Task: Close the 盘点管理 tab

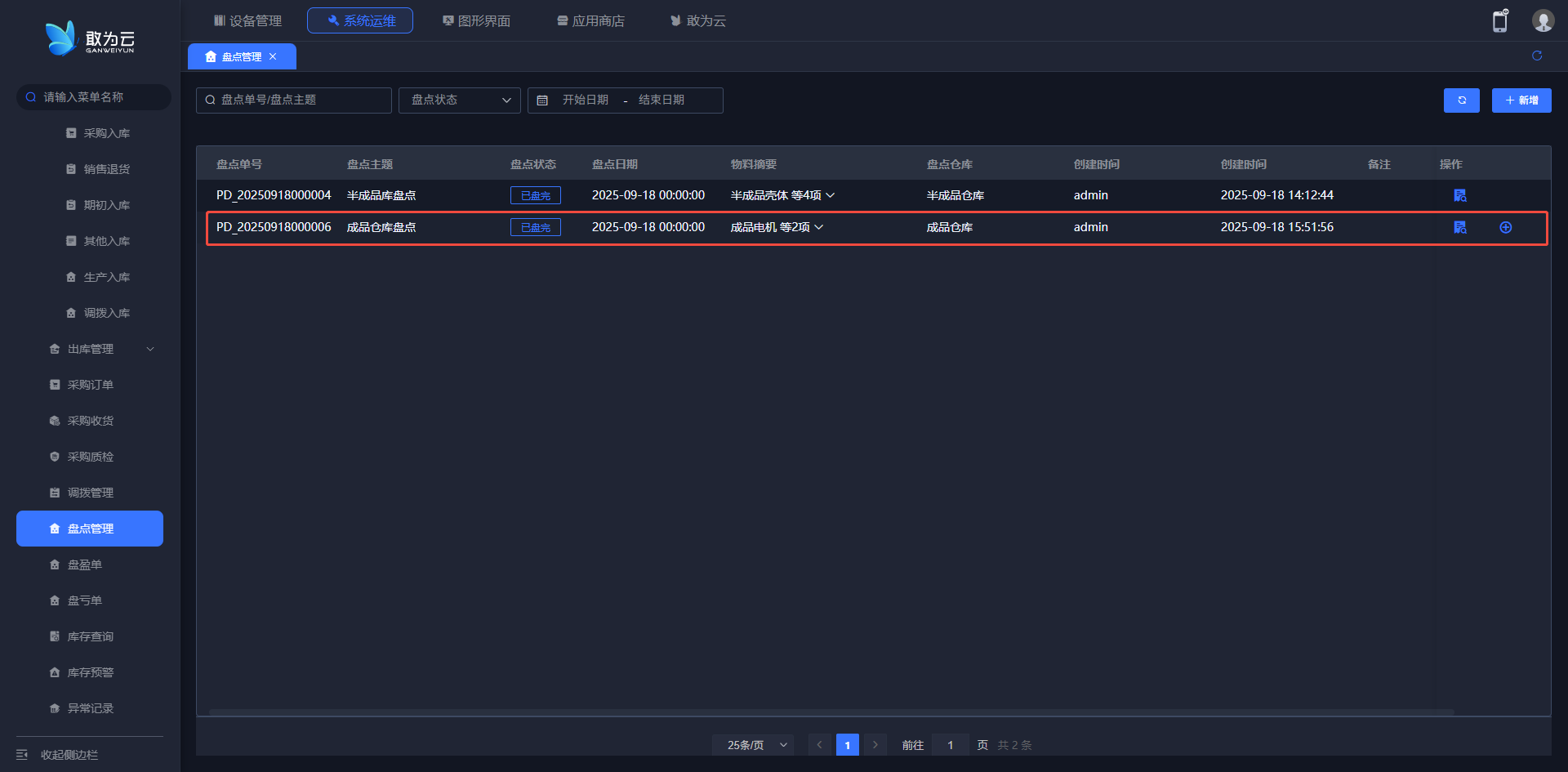Action: (273, 56)
